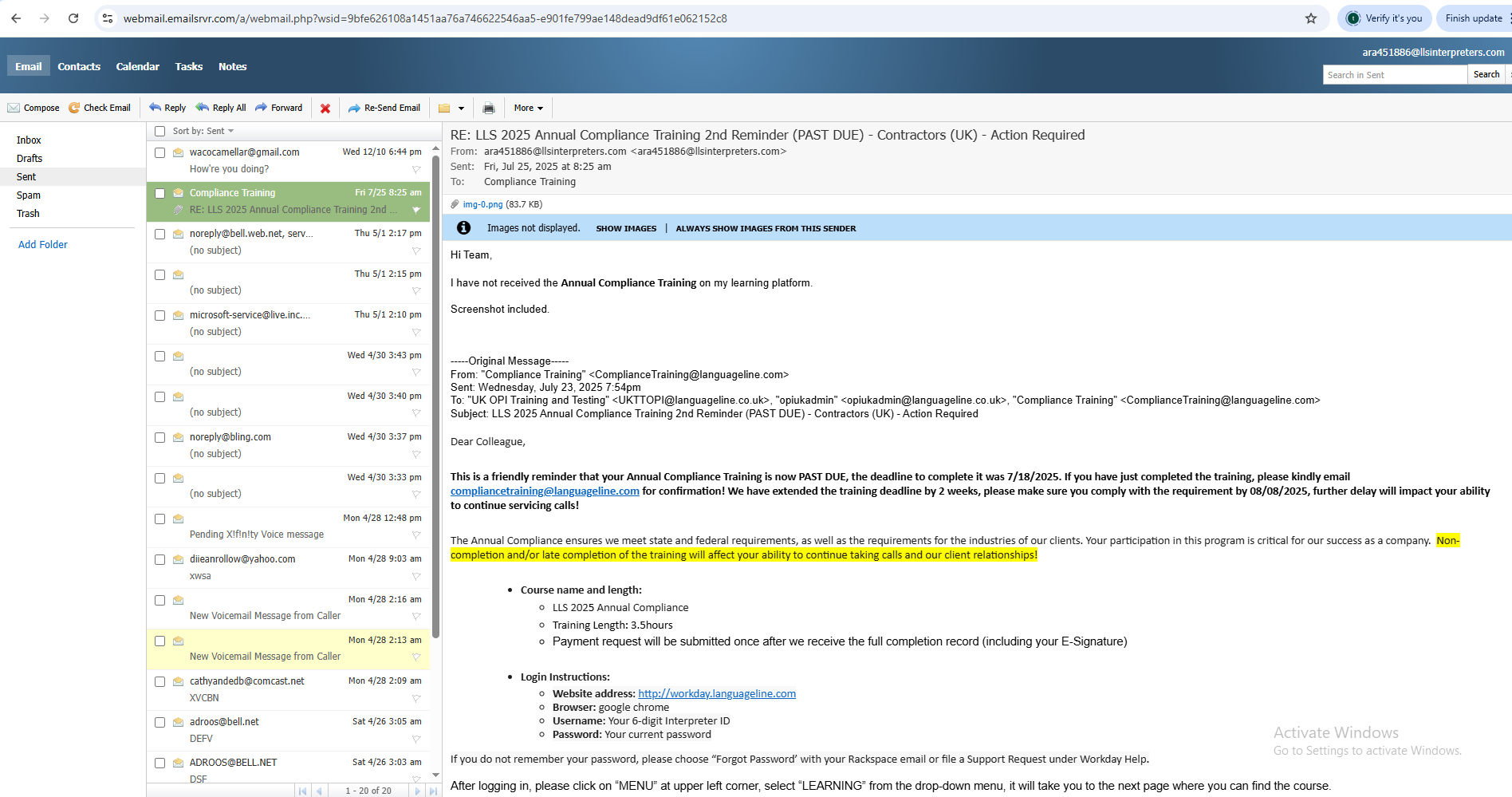The width and height of the screenshot is (1512, 797).
Task: Click the img-0.png attachment paperclip icon
Action: point(455,204)
